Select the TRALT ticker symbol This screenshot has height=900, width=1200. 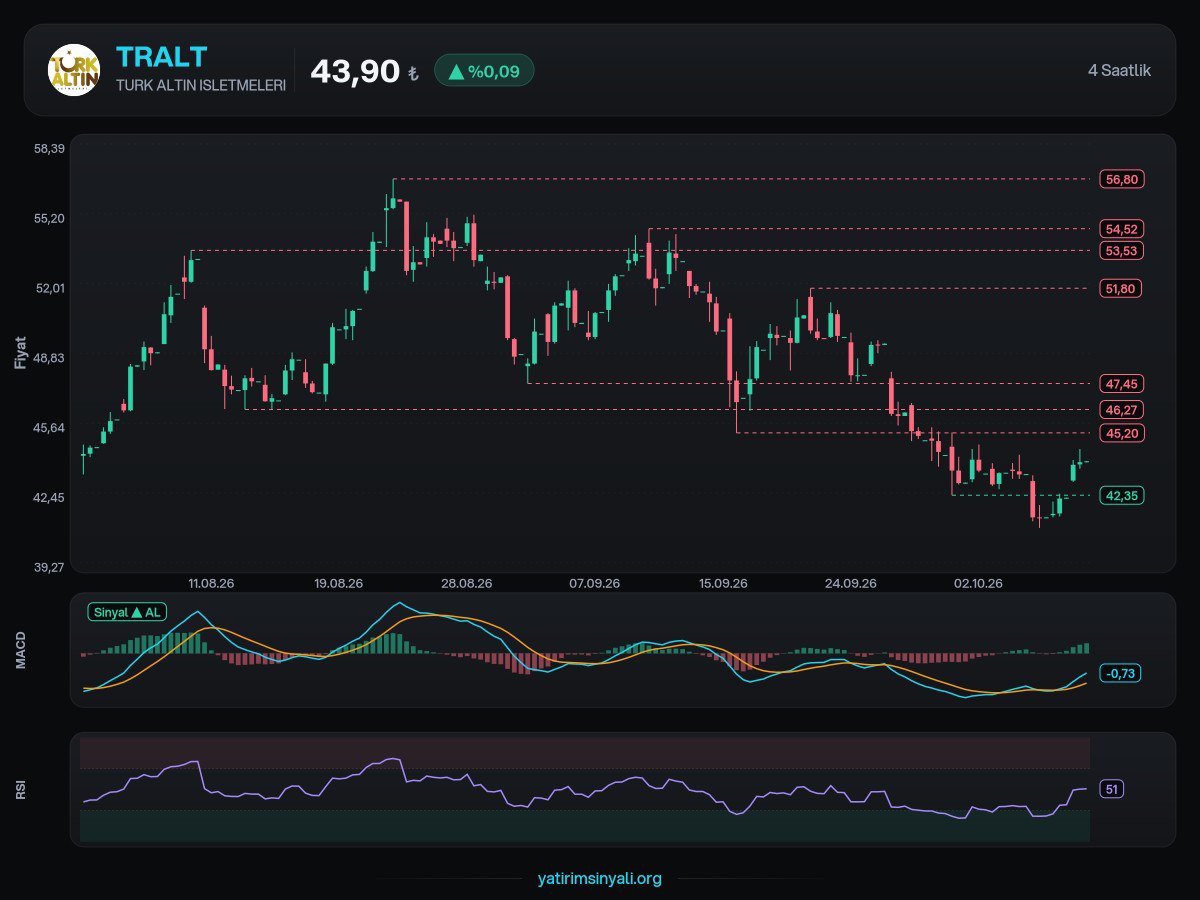(162, 57)
